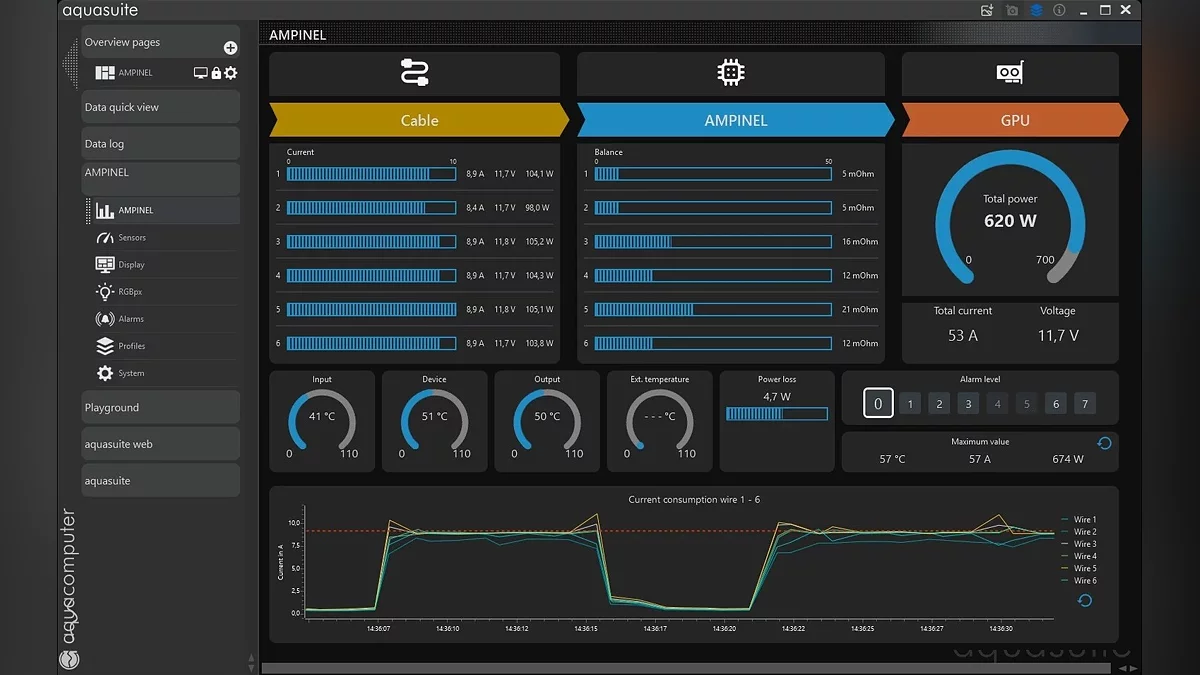The image size is (1200, 675).
Task: Expand the bottom aquasuite section
Action: click(160, 481)
